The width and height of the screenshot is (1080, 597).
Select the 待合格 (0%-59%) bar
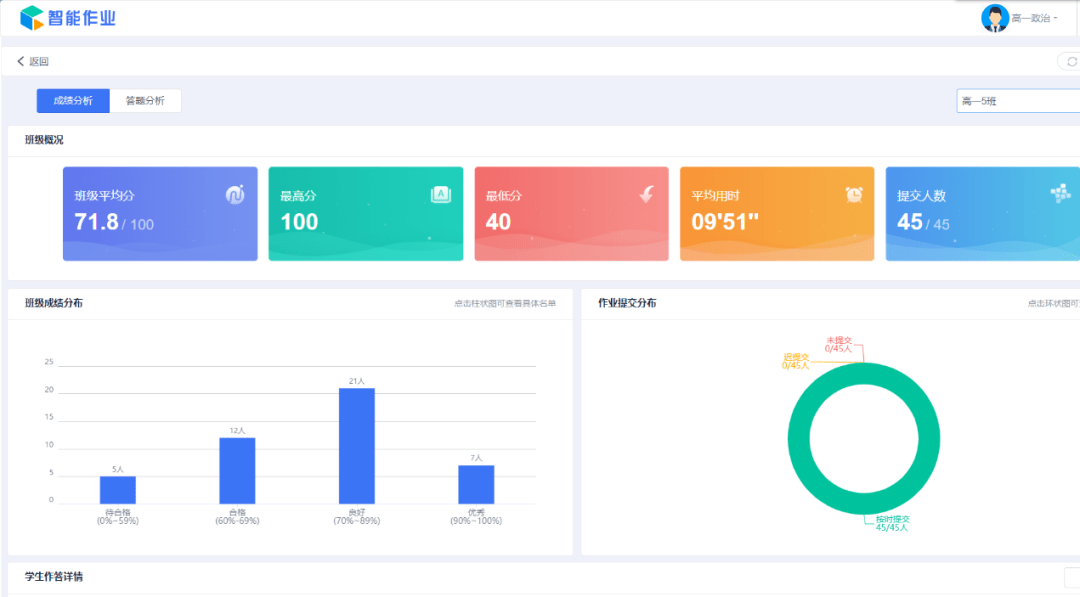(118, 490)
